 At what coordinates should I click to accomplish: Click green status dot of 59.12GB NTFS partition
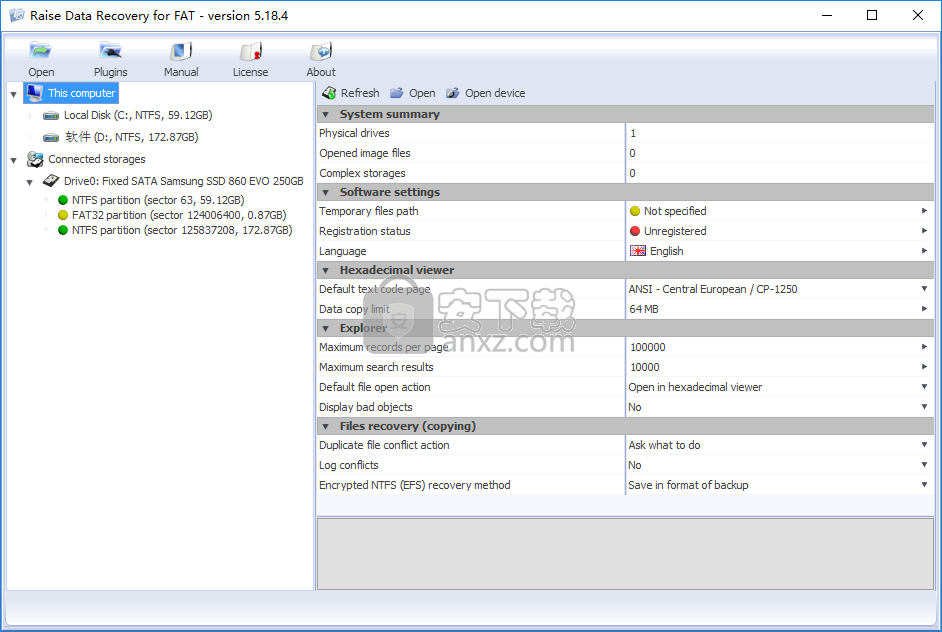pos(62,200)
